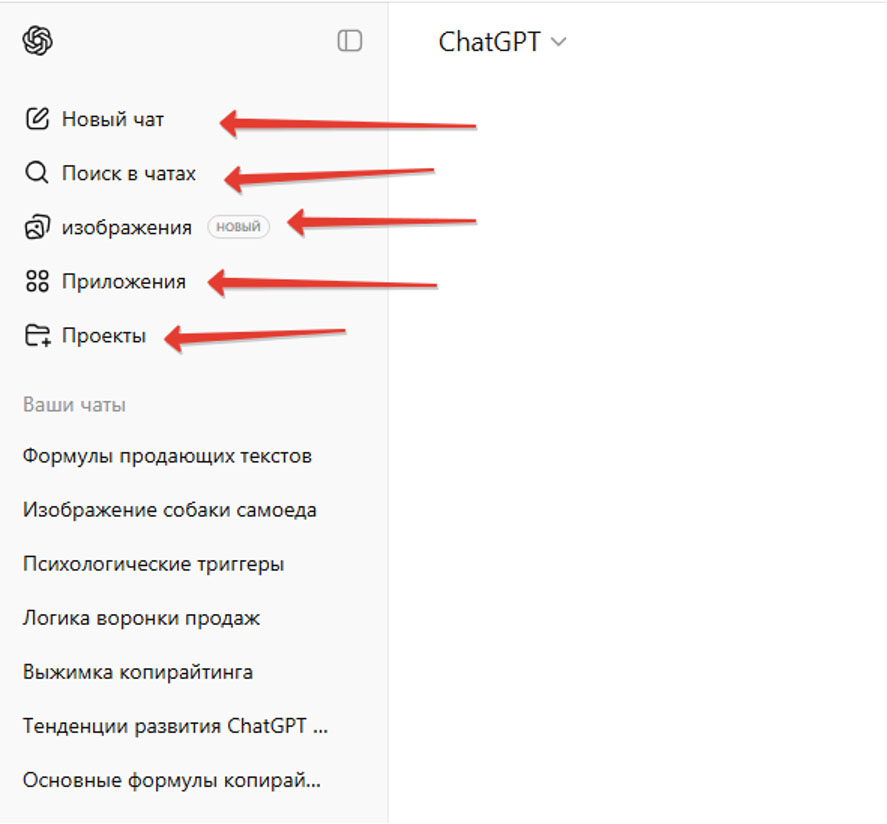Open the ChatGPT model selector dropdown
Image resolution: width=887 pixels, height=824 pixels.
pyautogui.click(x=502, y=42)
